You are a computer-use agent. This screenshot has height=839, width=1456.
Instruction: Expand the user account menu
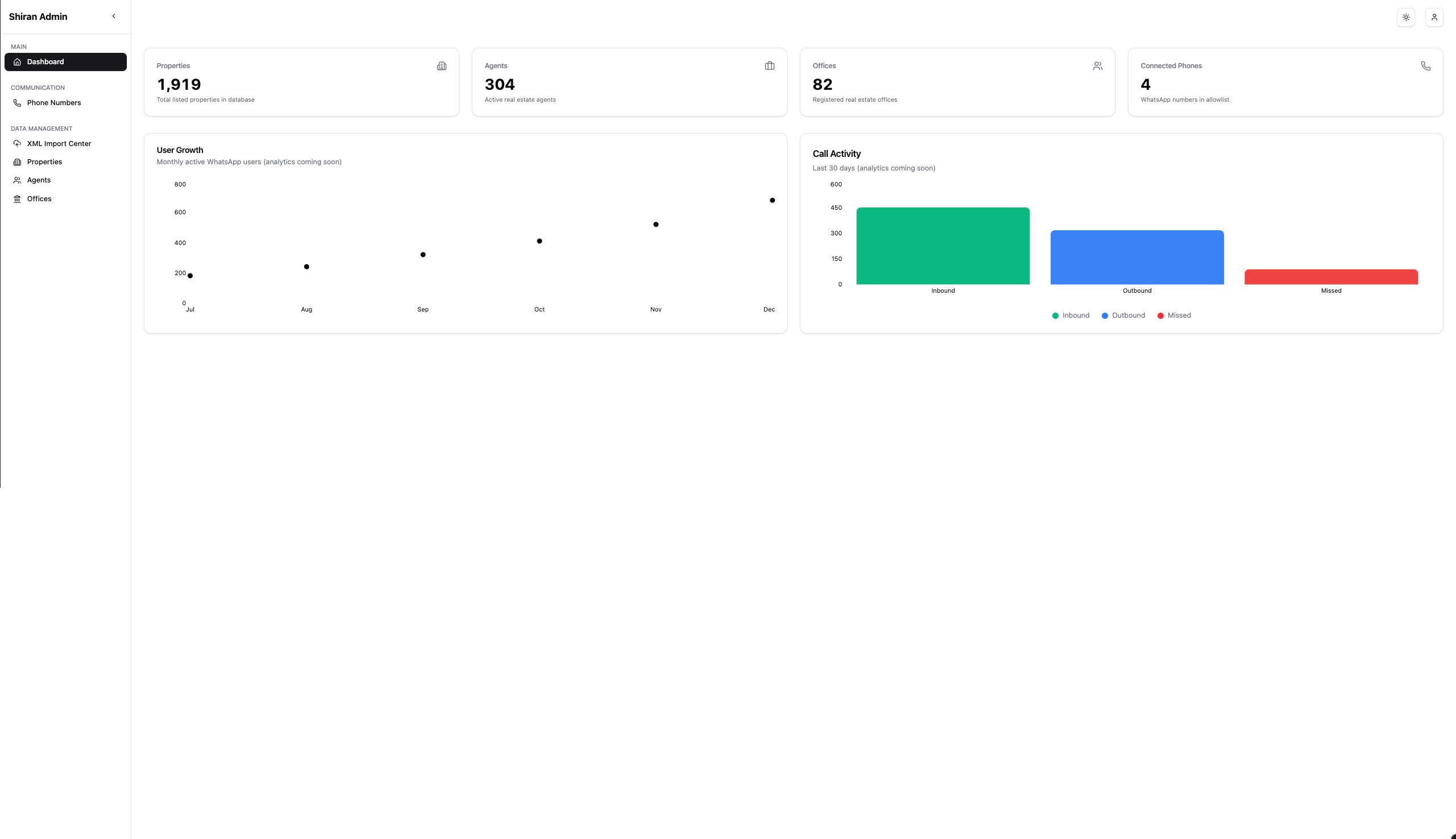coord(1435,16)
